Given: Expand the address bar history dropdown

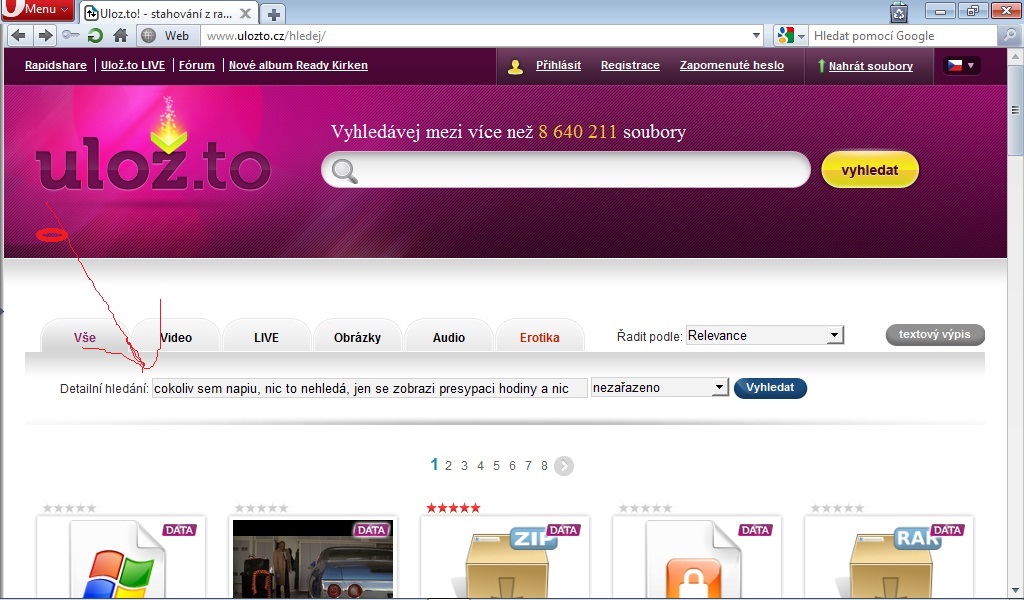Looking at the screenshot, I should tap(756, 35).
